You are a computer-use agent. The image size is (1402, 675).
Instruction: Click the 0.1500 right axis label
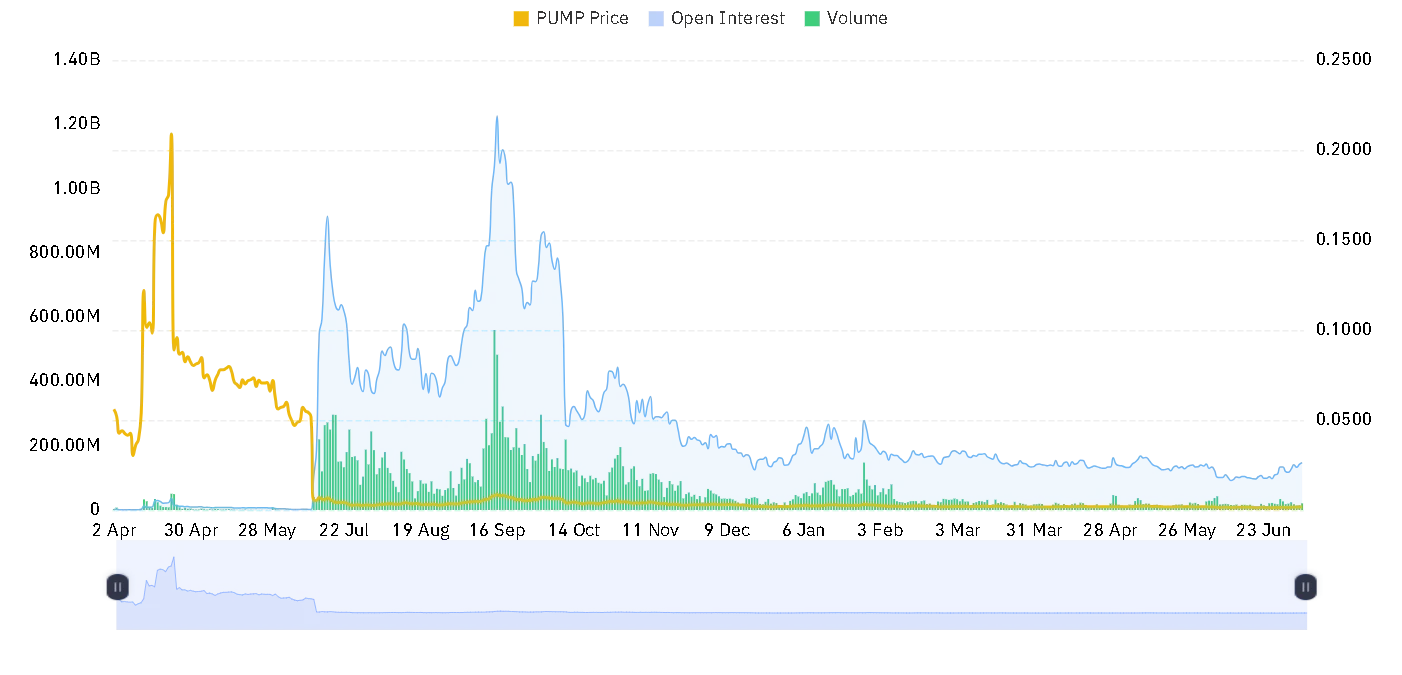1343,240
